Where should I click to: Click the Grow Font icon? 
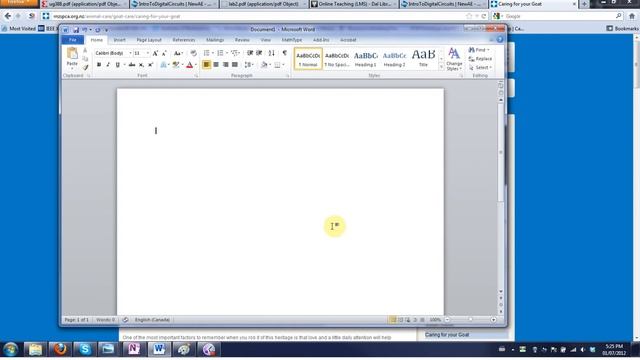coord(155,53)
